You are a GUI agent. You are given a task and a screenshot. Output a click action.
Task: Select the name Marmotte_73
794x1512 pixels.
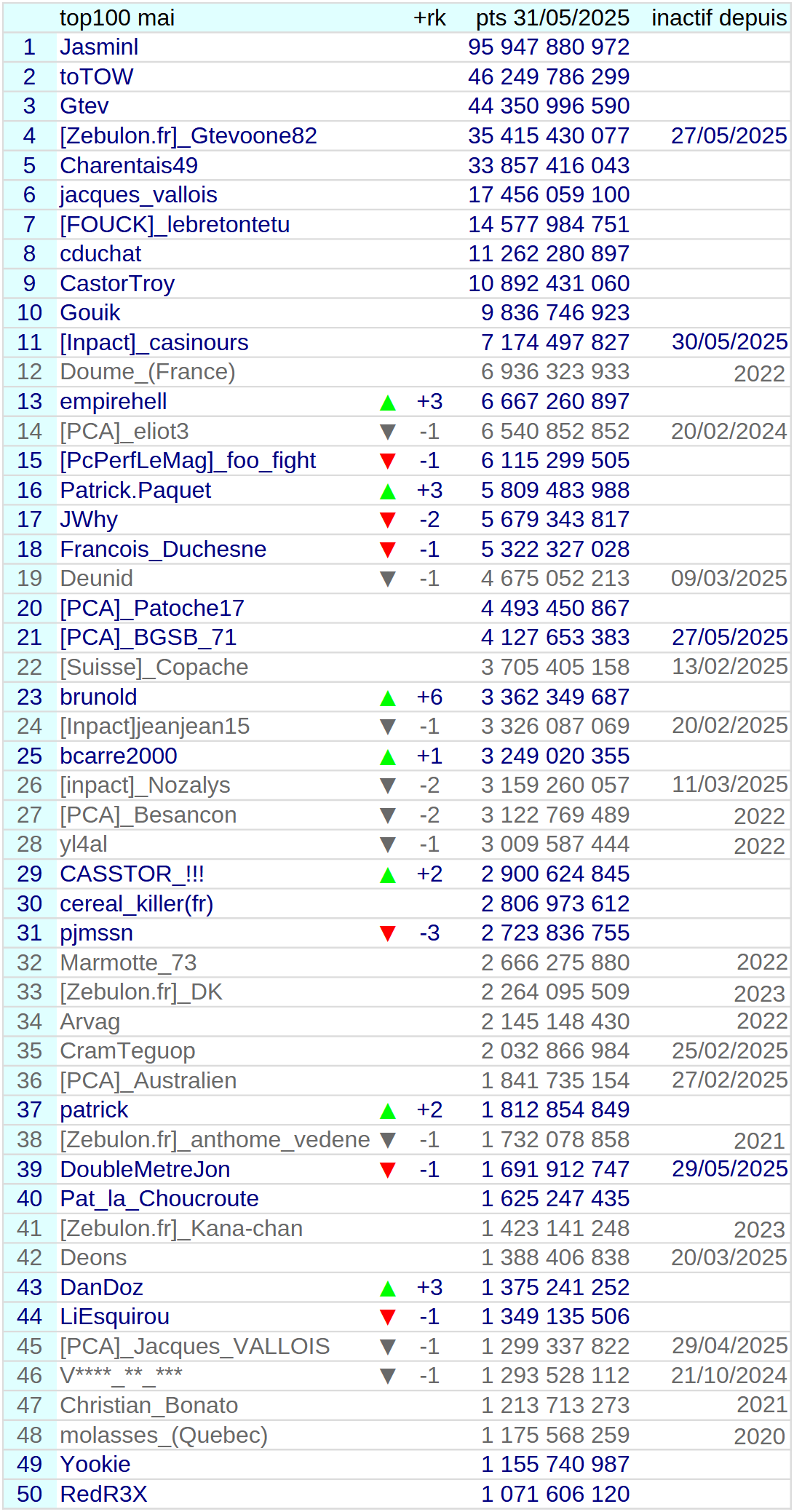coord(128,962)
